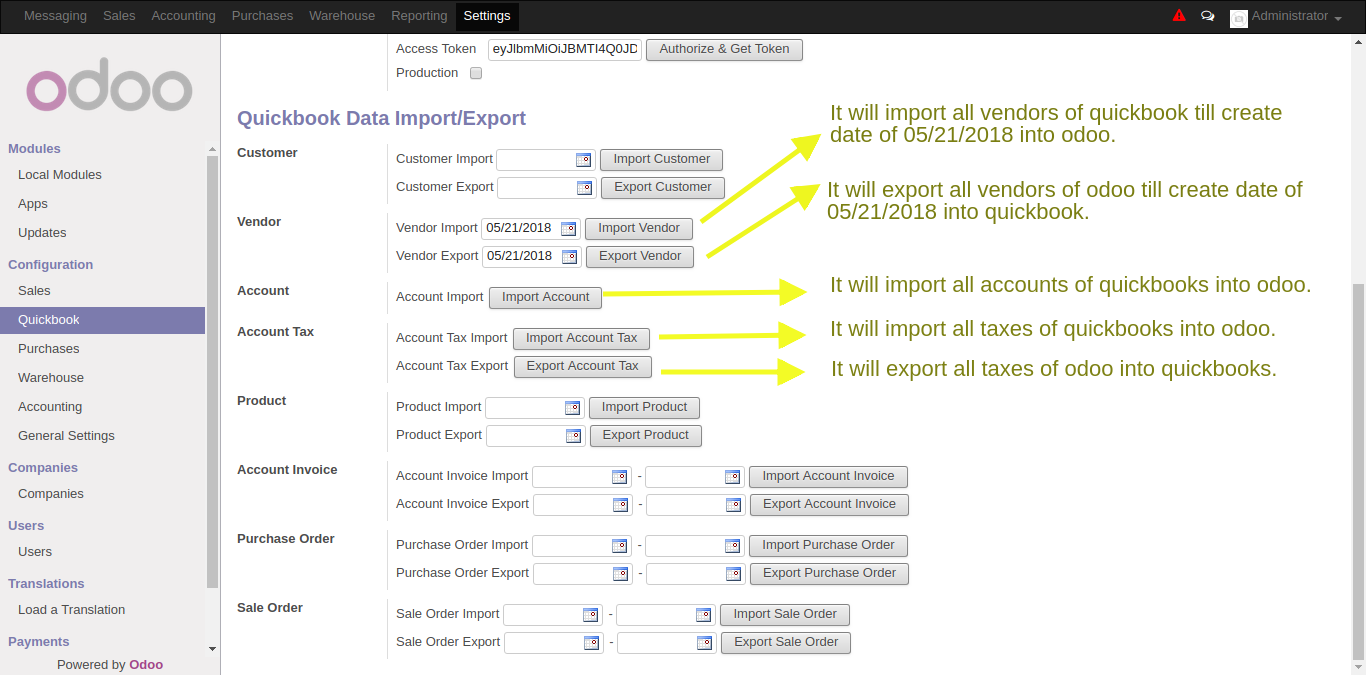
Task: Click the Vendor Import date field
Action: pyautogui.click(x=531, y=229)
